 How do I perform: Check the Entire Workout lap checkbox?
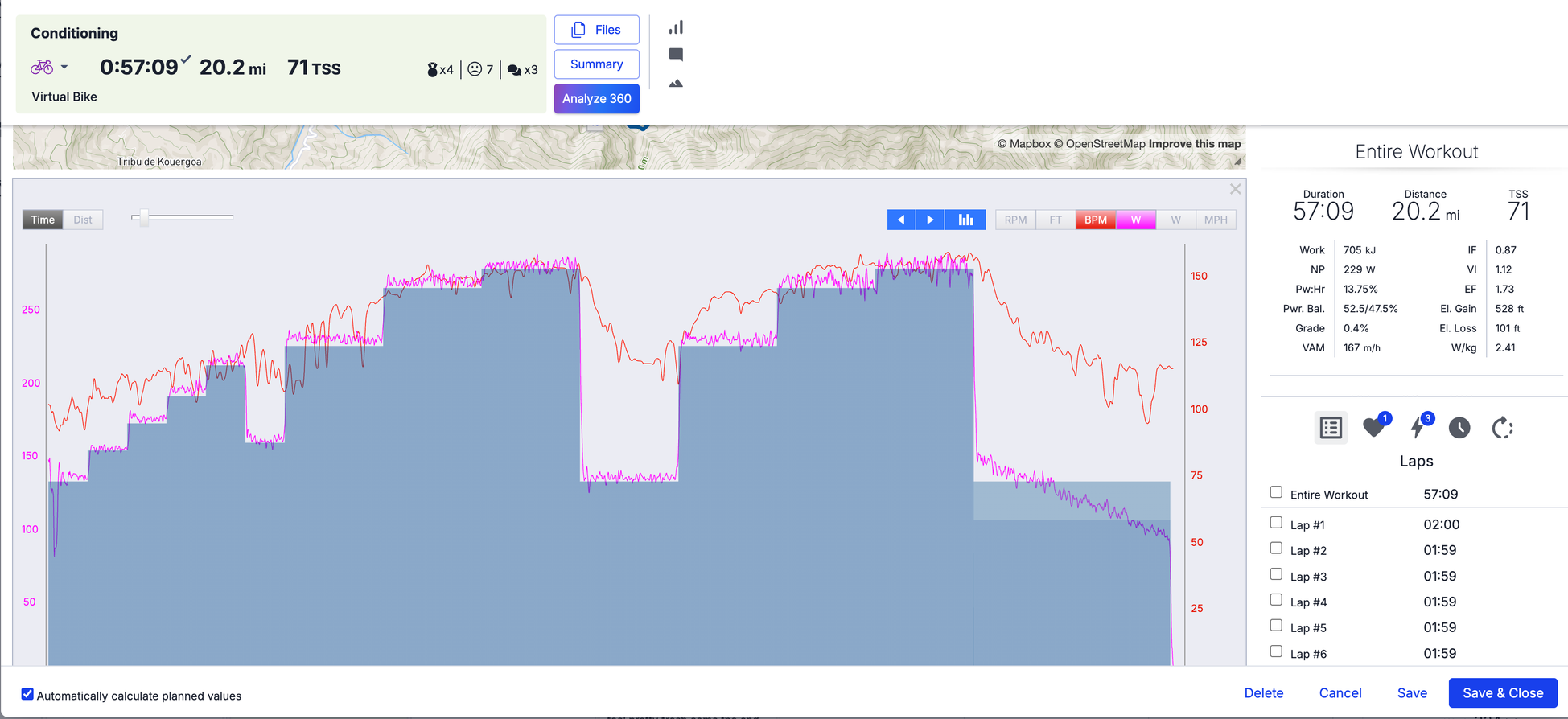click(1276, 492)
